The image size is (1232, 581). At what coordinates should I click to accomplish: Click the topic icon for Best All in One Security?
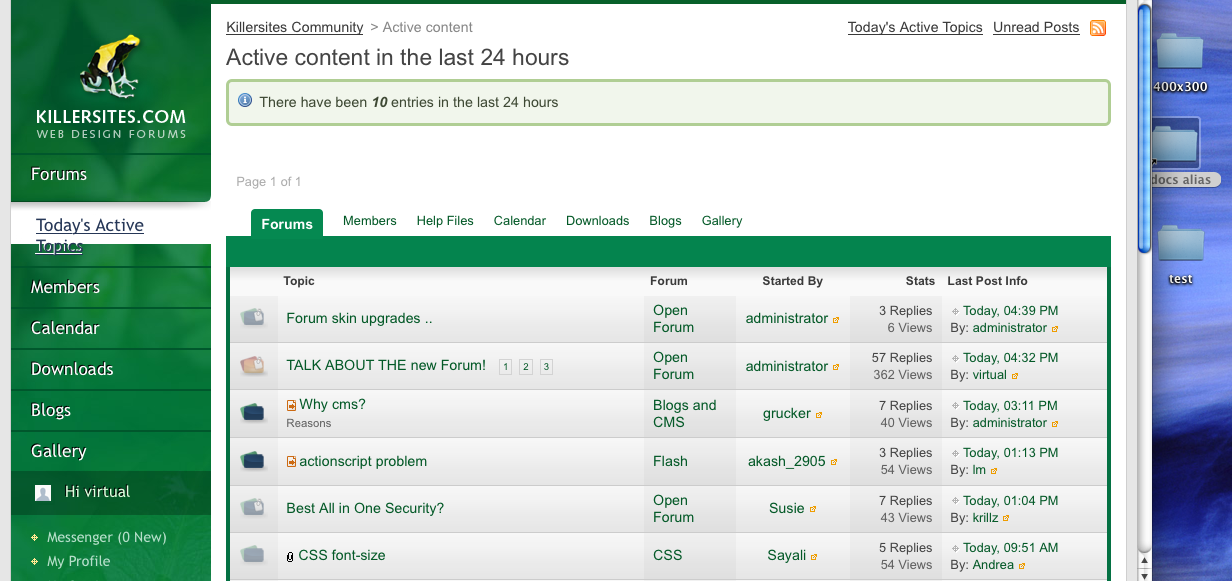pyautogui.click(x=252, y=507)
